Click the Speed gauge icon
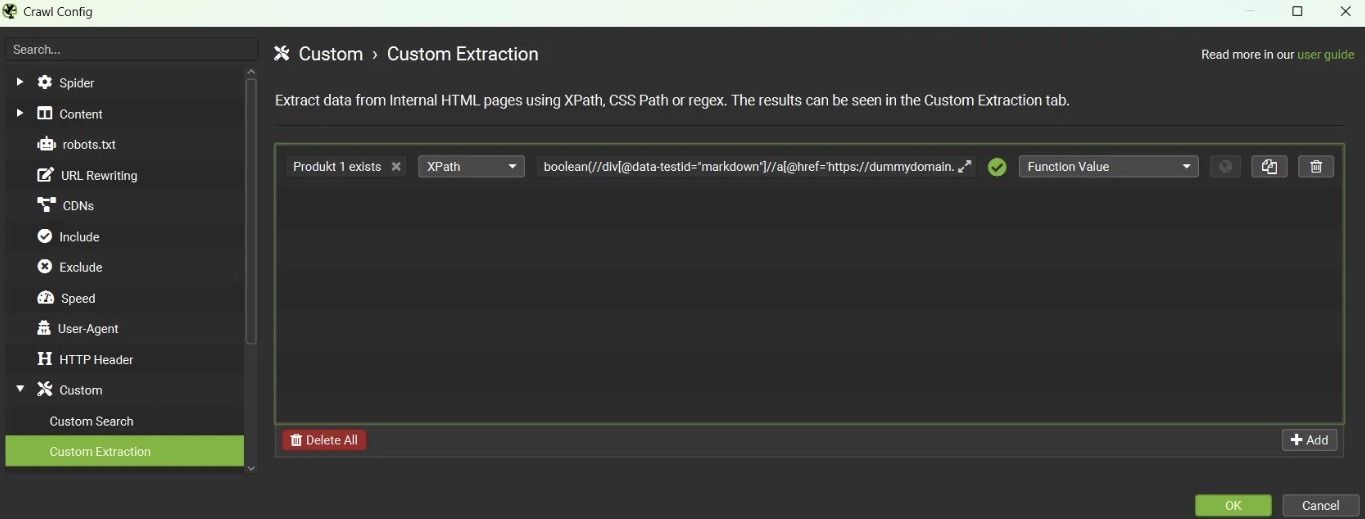 pyautogui.click(x=45, y=298)
